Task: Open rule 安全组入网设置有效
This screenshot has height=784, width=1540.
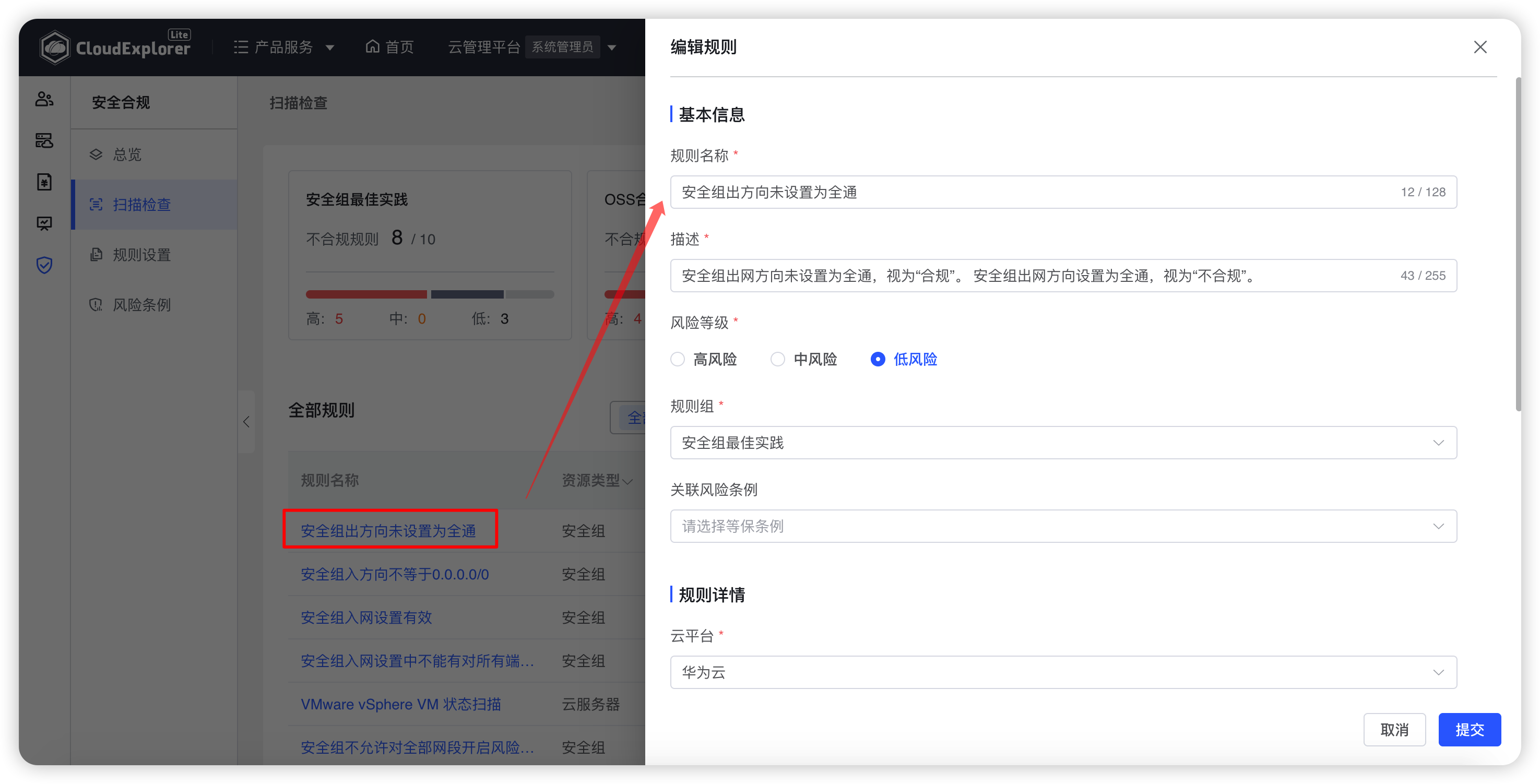Action: [366, 617]
